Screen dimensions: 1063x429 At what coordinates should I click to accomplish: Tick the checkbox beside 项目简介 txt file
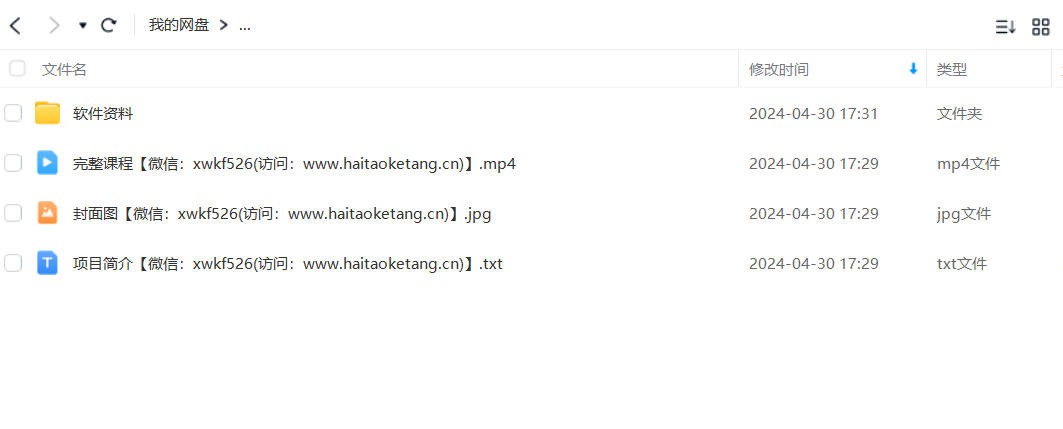(x=13, y=263)
